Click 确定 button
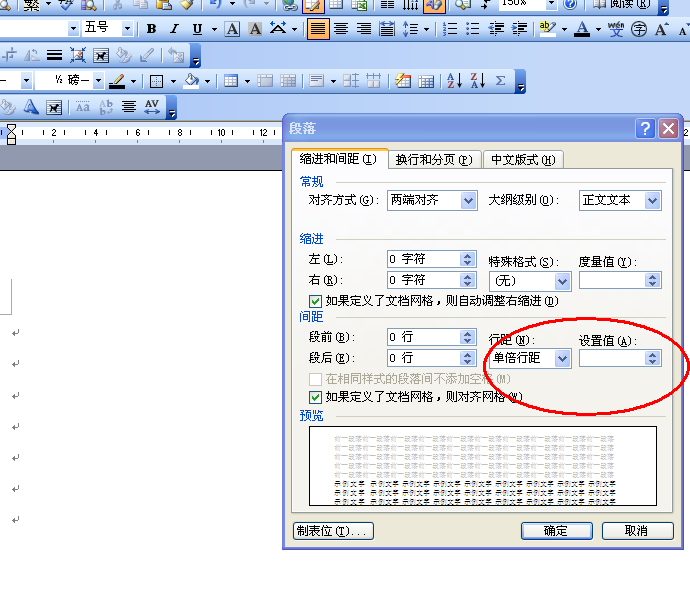The image size is (690, 600). point(556,531)
